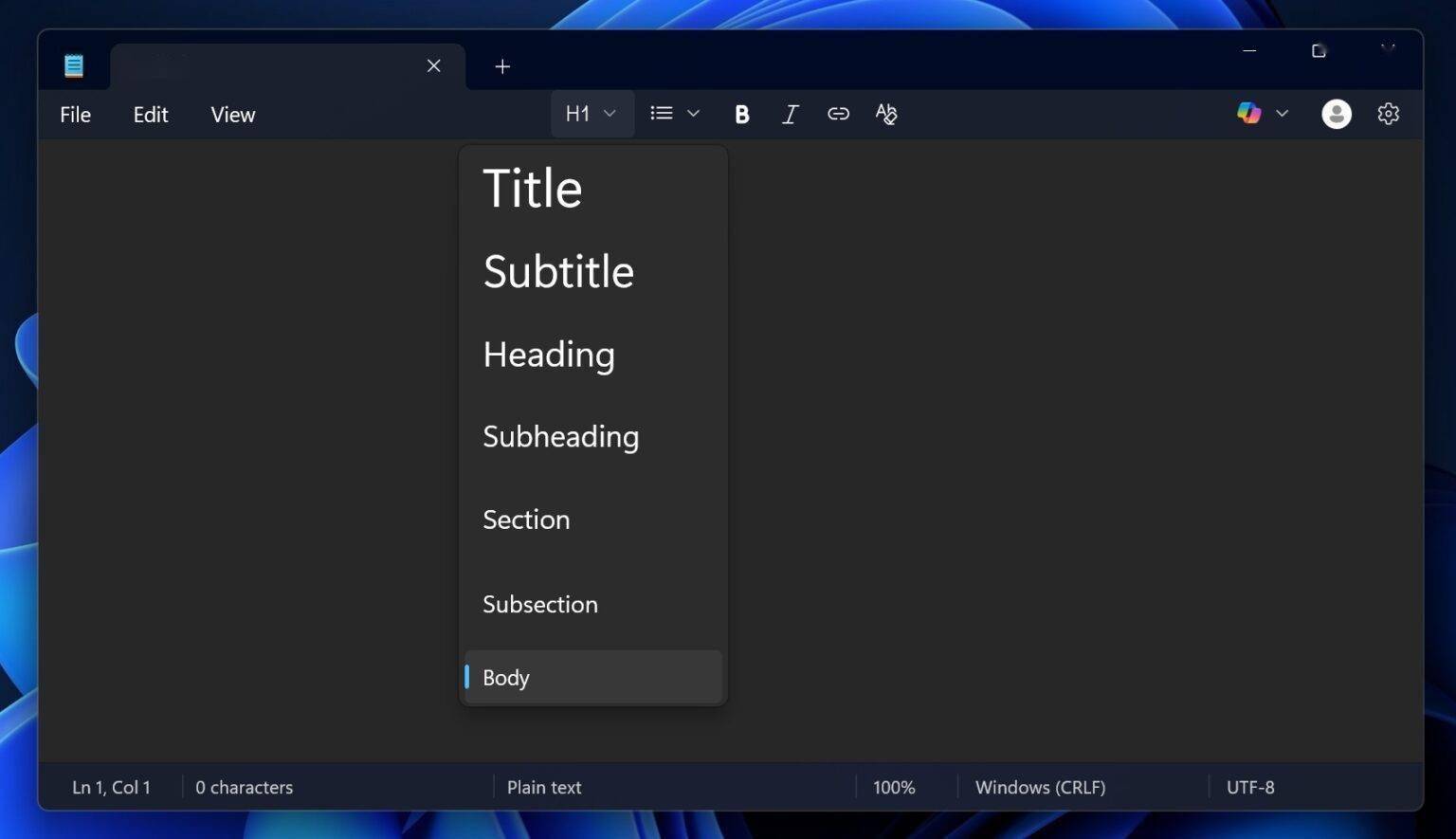The image size is (1456, 839).
Task: Insert a hyperlink with link icon
Action: tap(838, 114)
